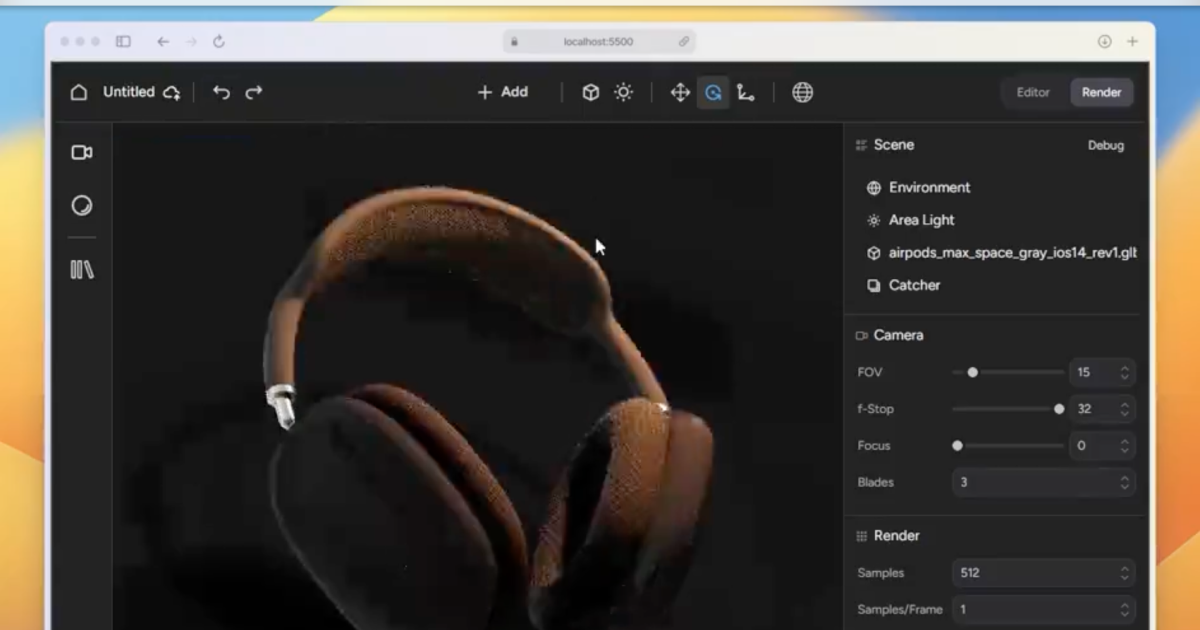Go back in browser

click(x=163, y=41)
